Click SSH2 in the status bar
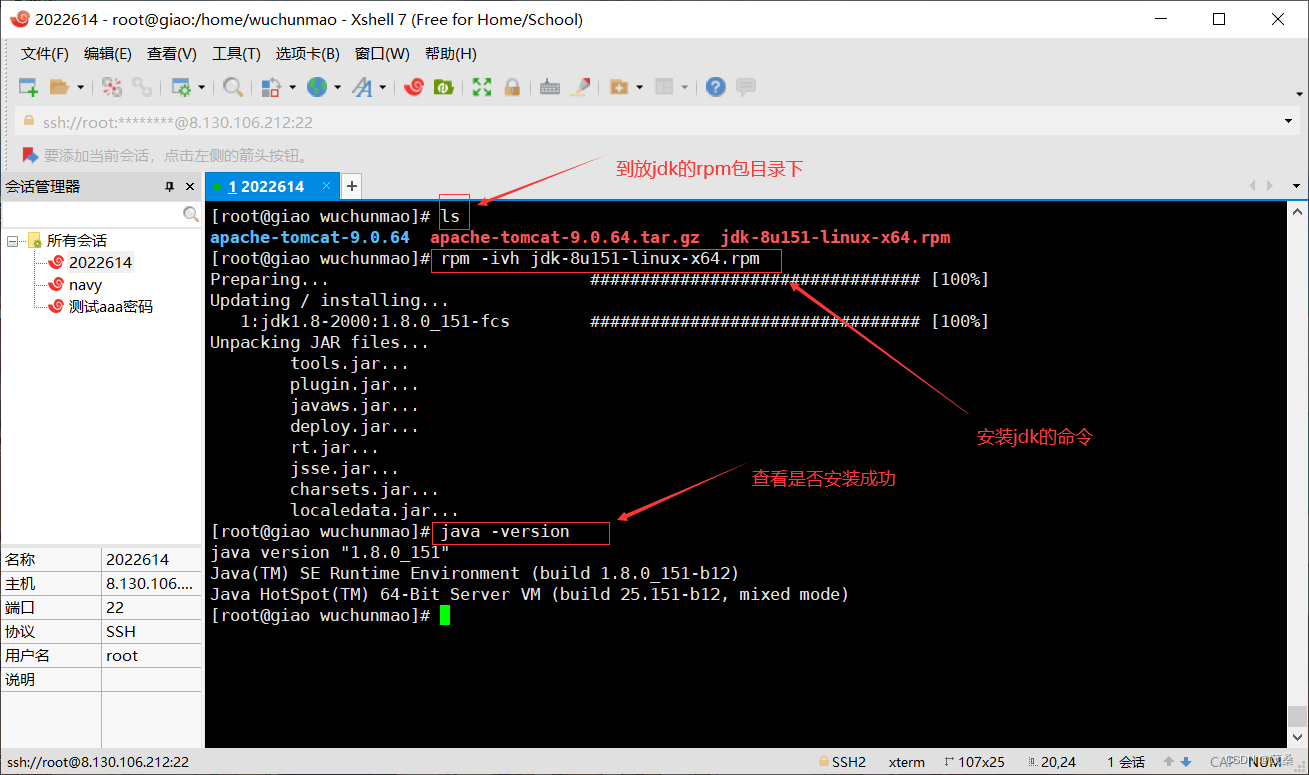Viewport: 1309px width, 775px height. (841, 762)
